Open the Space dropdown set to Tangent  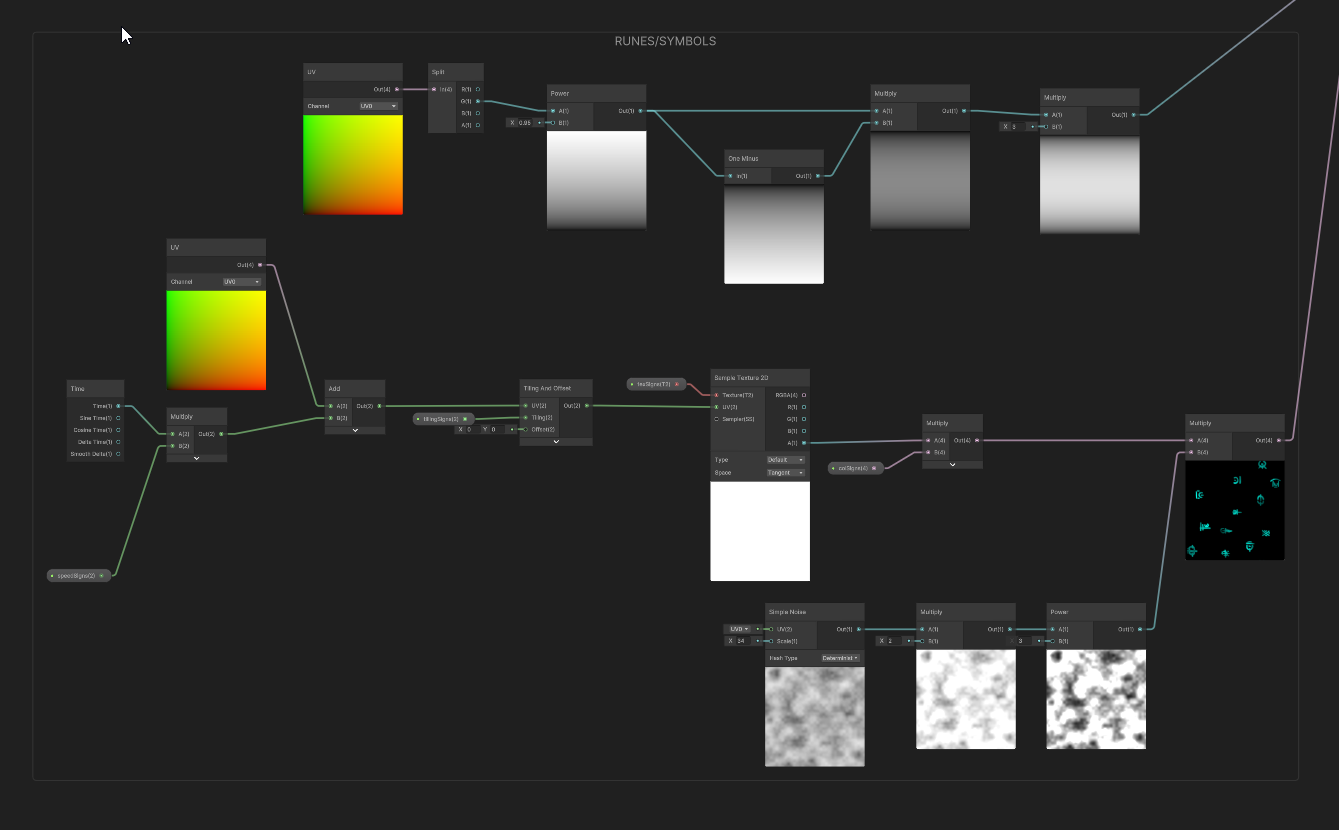pos(785,472)
